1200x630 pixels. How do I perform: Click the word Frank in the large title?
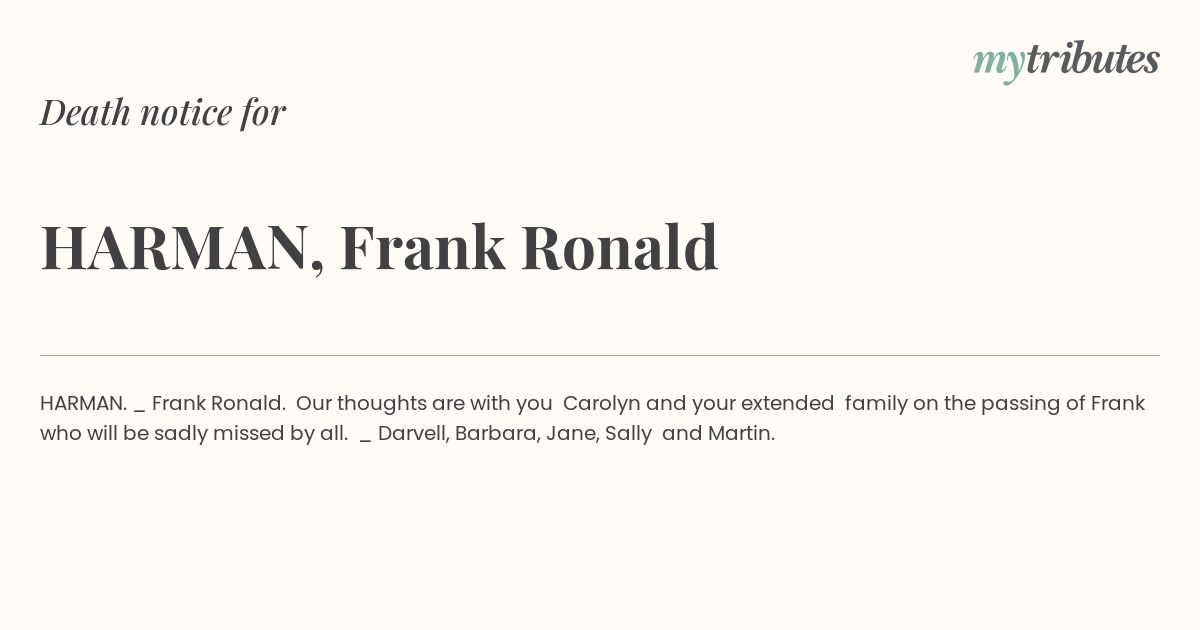click(x=423, y=247)
